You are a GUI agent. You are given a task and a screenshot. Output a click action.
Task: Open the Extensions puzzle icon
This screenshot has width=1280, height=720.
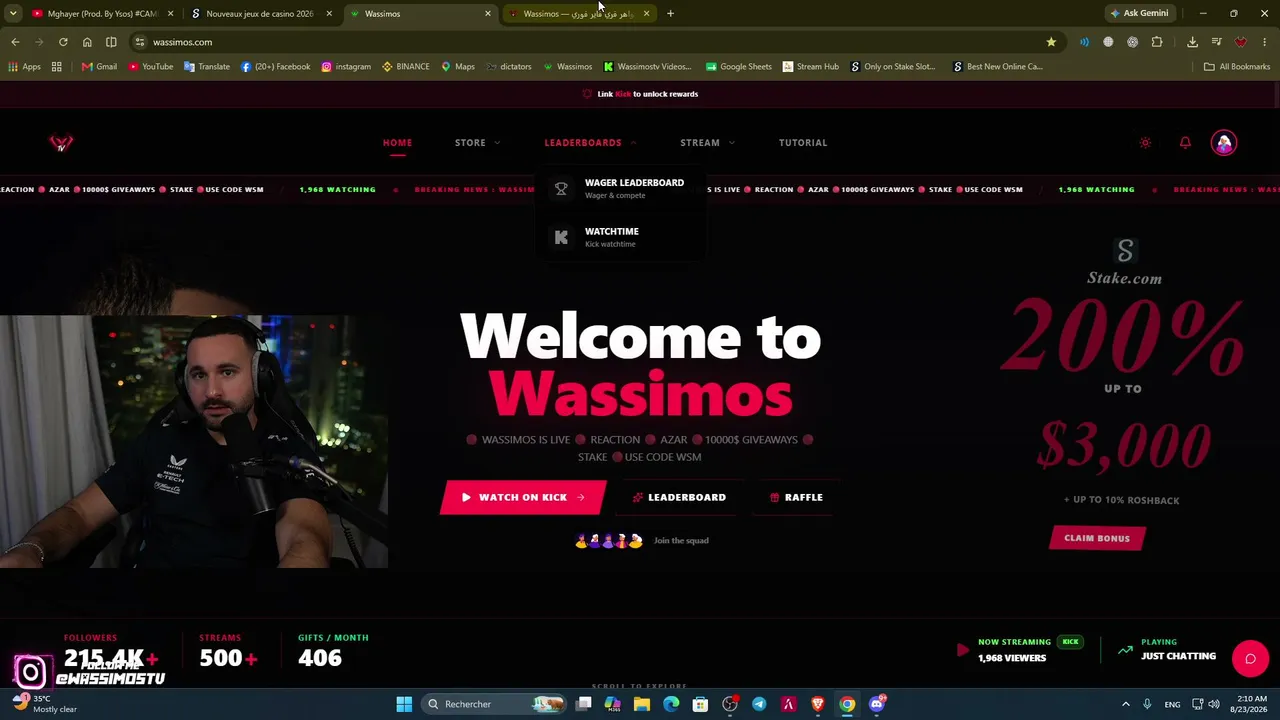1157,42
